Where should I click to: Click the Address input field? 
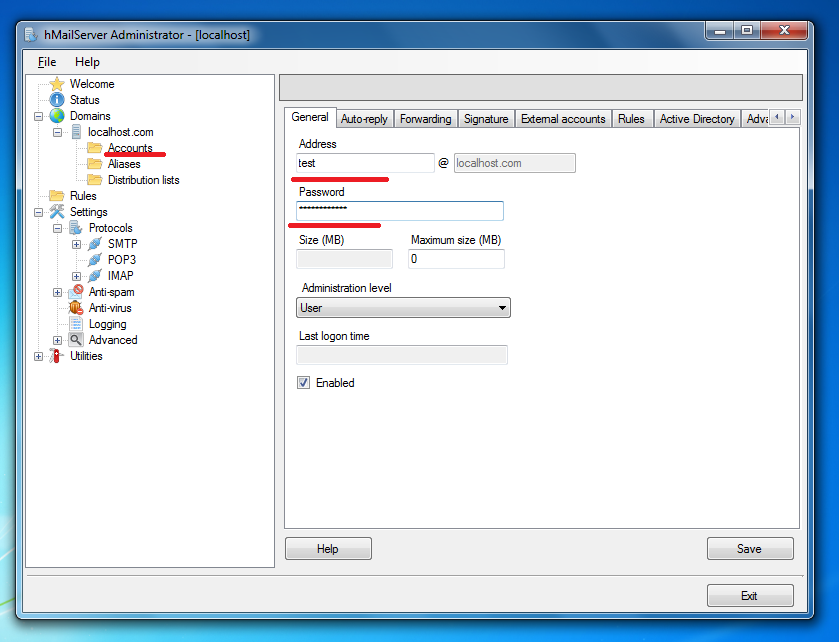(x=365, y=163)
